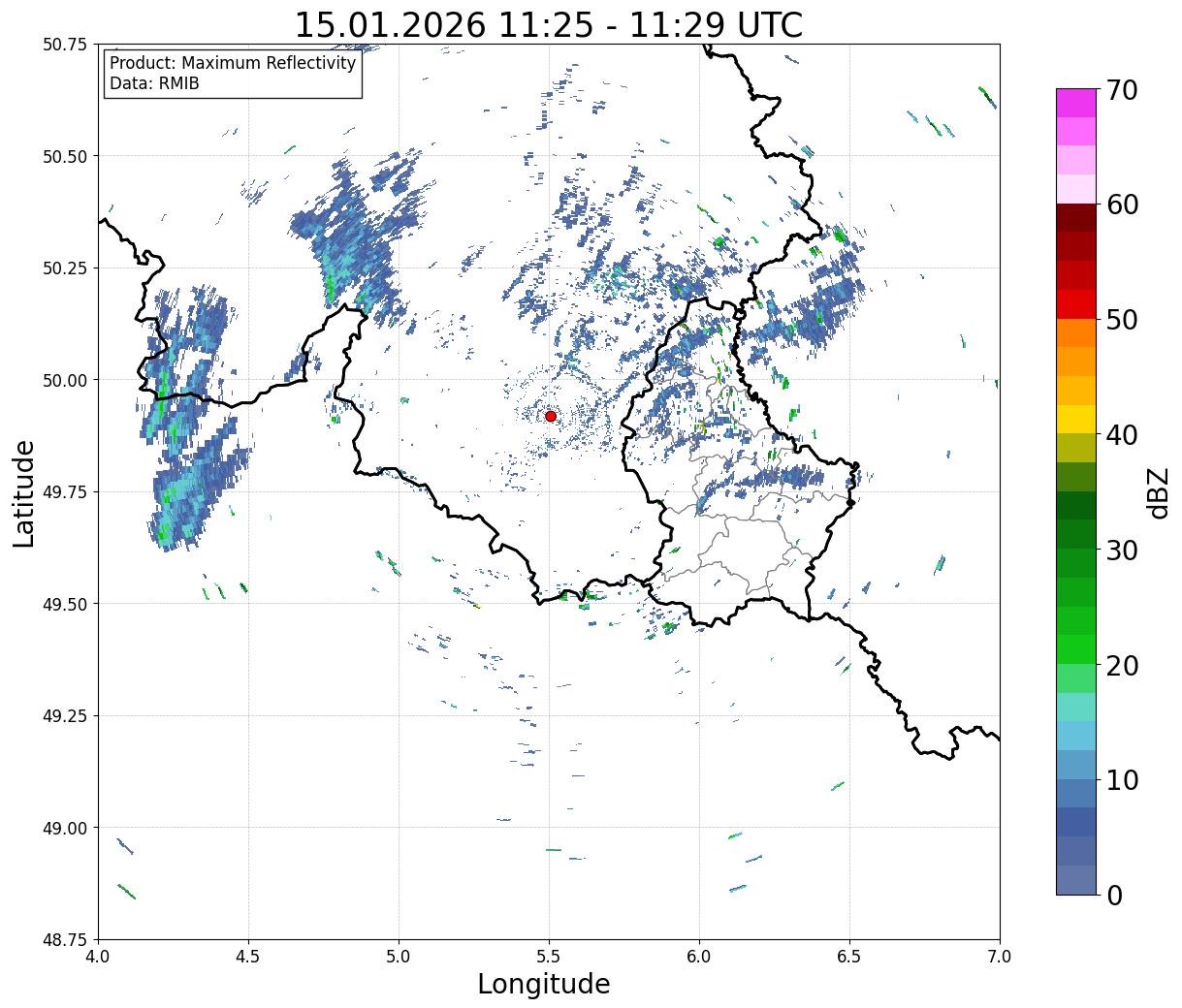
Task: Click the magenta swatch at the colorbar top
Action: coord(1076,103)
